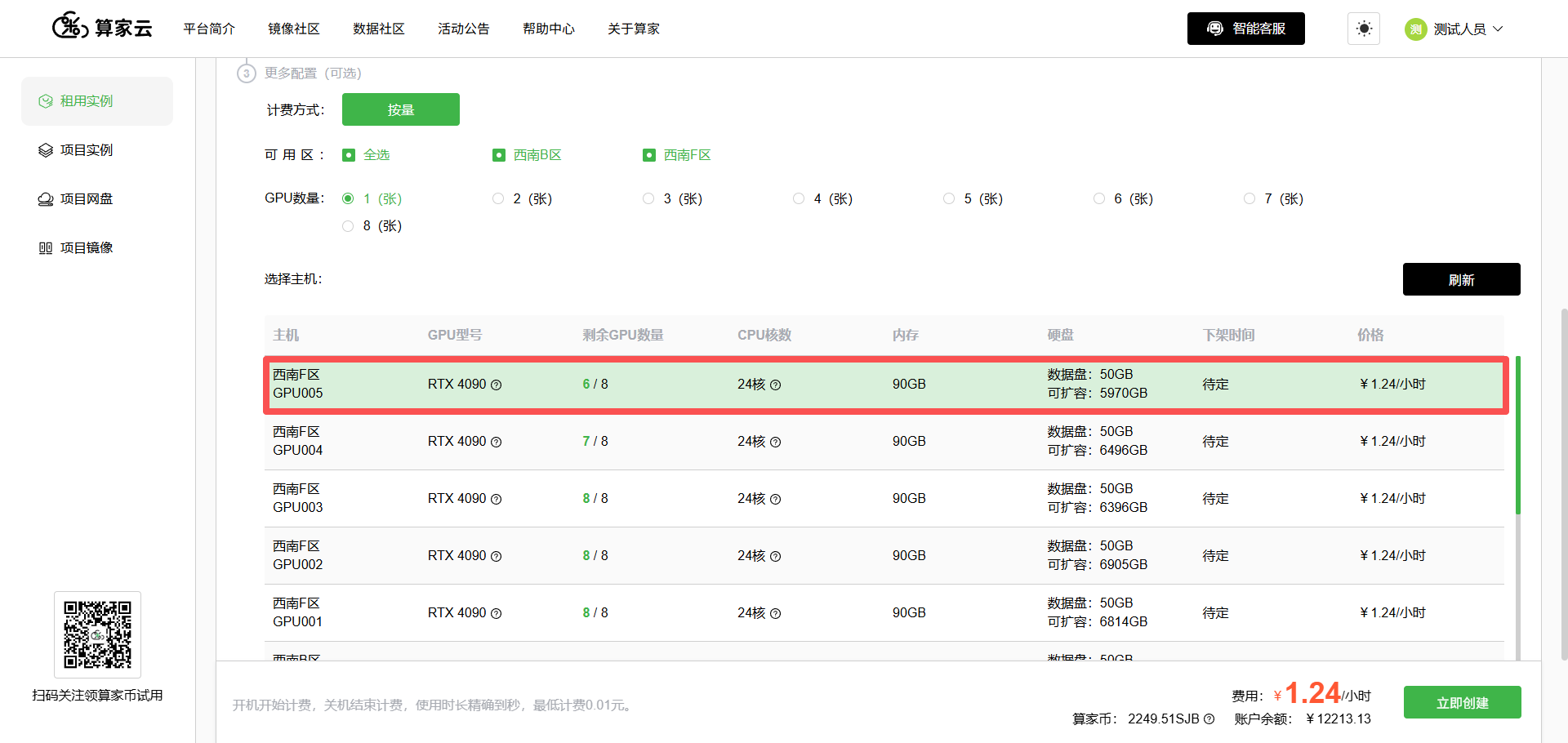Open 帮助中心 in top navigation
Image resolution: width=1568 pixels, height=743 pixels.
click(549, 29)
